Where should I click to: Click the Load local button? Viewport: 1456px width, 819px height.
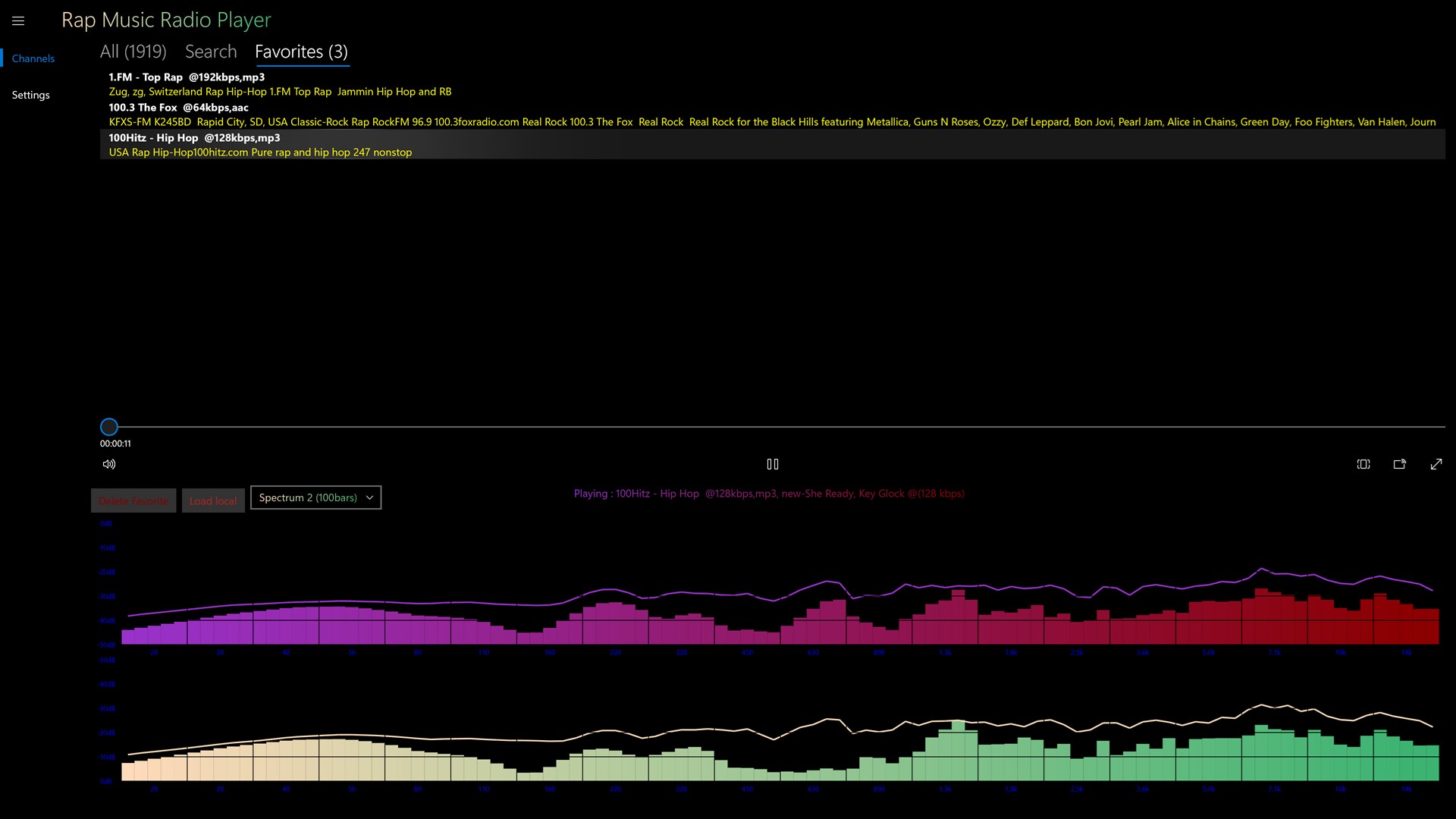point(213,500)
